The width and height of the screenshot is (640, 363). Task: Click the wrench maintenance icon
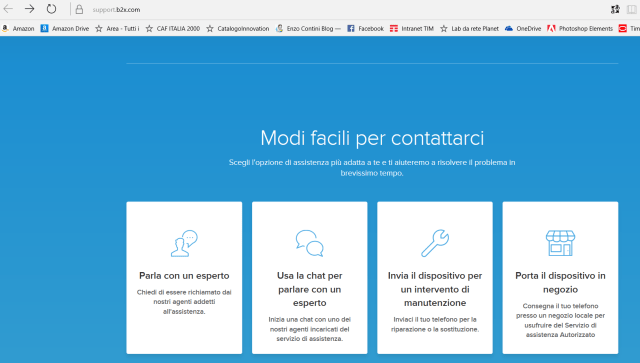pos(435,243)
